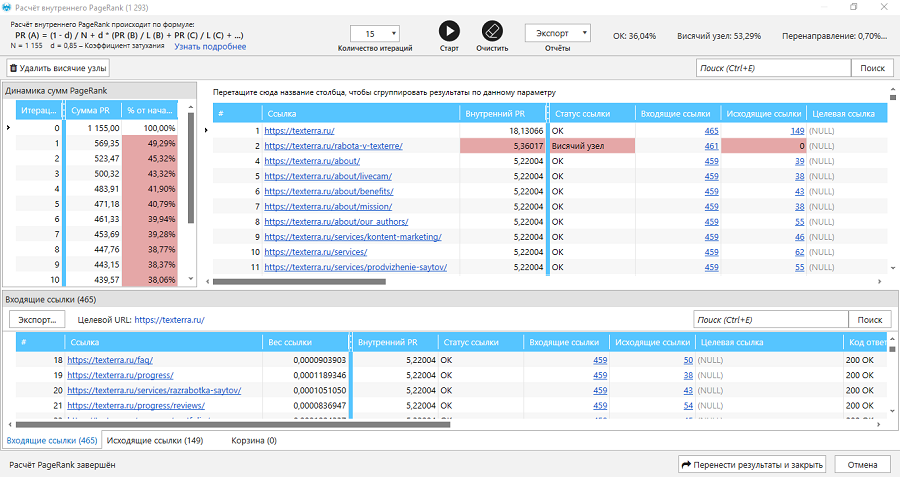This screenshot has width=900, height=477.
Task: Switch to the Входящие ссылки (465) tab
Action: [x=52, y=440]
